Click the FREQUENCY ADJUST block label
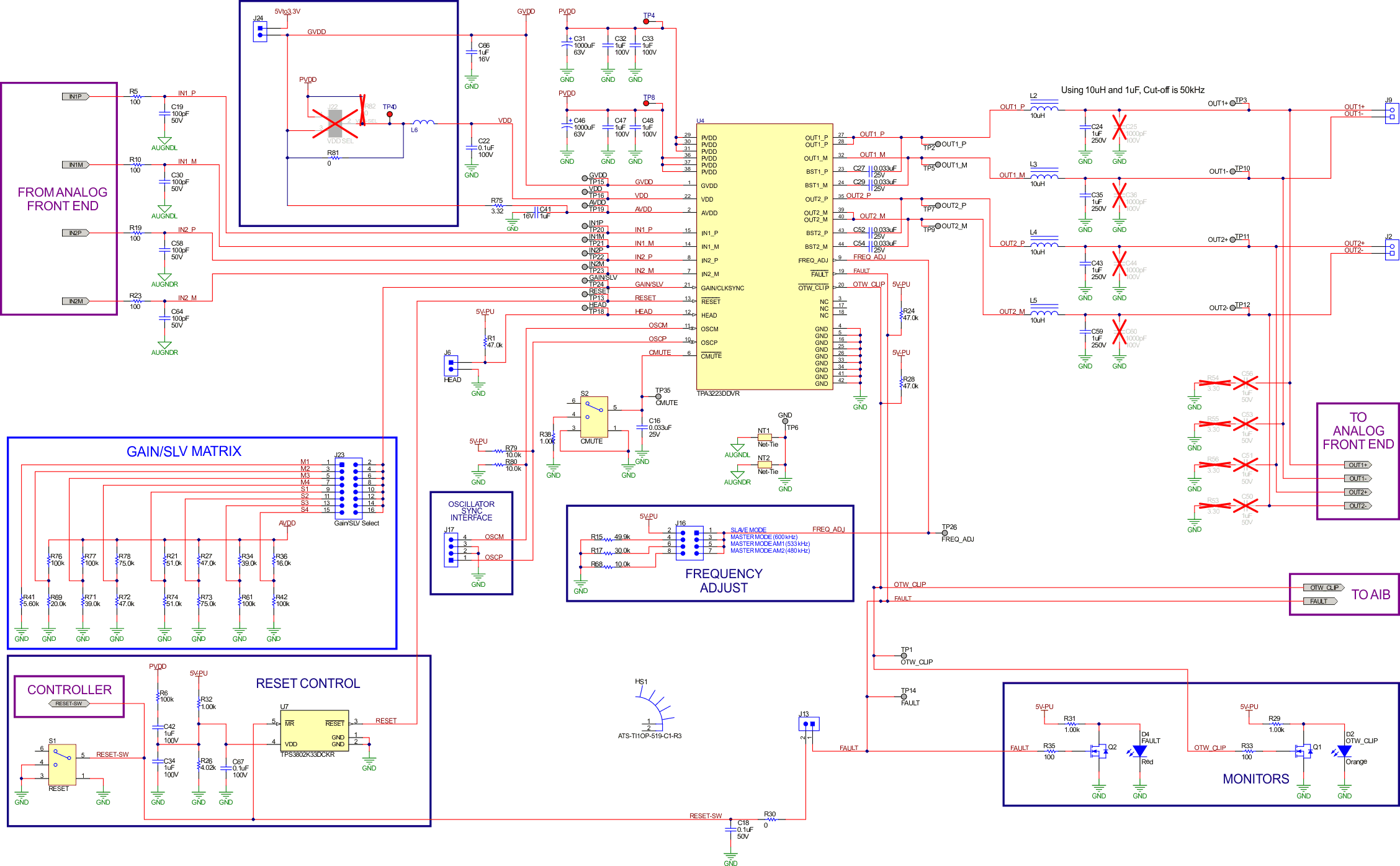The width and height of the screenshot is (1400, 866). coord(723,580)
